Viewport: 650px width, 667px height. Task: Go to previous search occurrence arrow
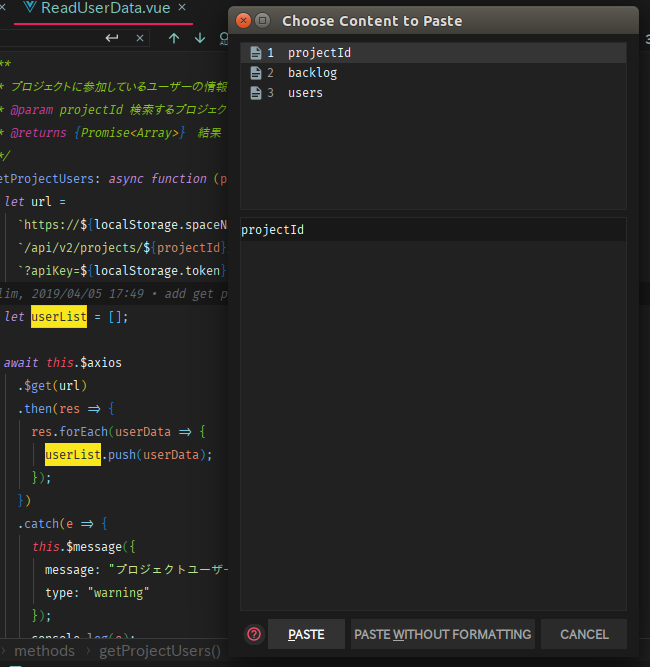tap(174, 38)
